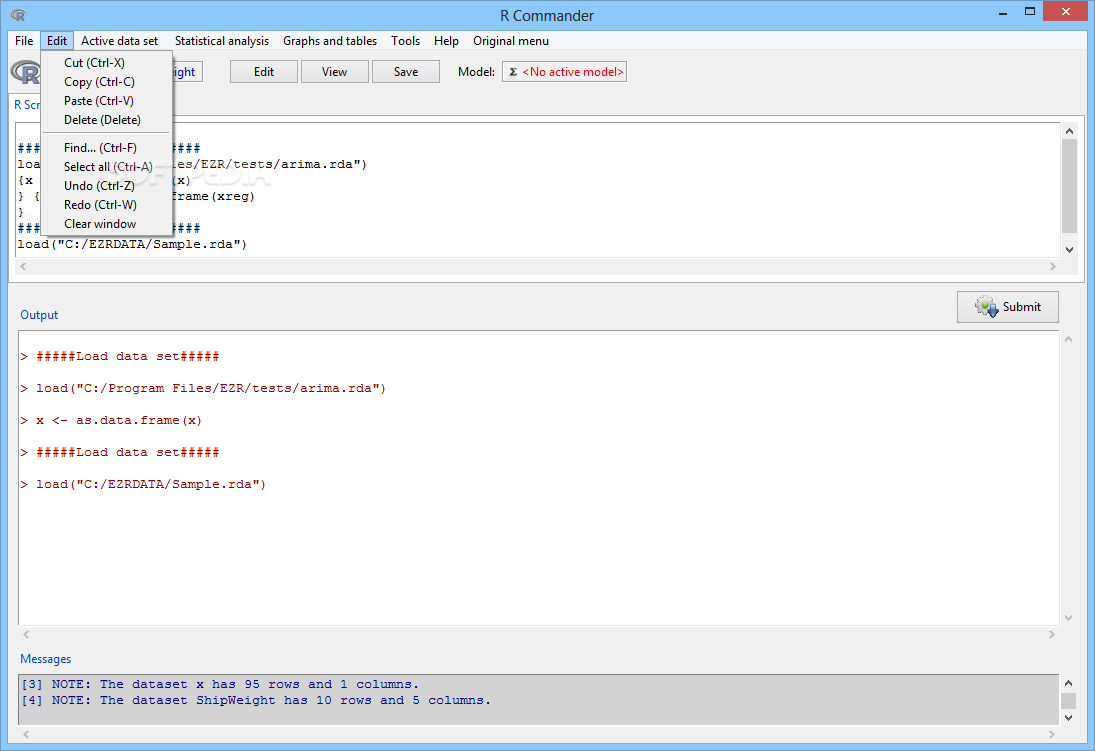Open the File menu
Screen dimensions: 1095x751
coord(24,41)
